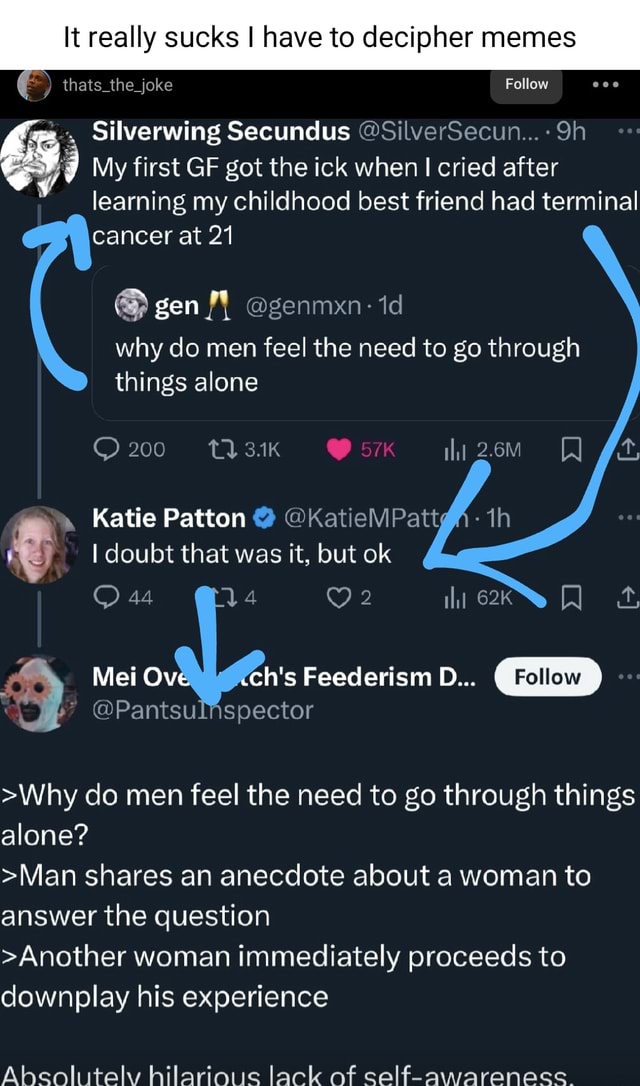Screen dimensions: 640x1086
Task: Click the share icon on Katie Patton's tweet
Action: coord(625,598)
